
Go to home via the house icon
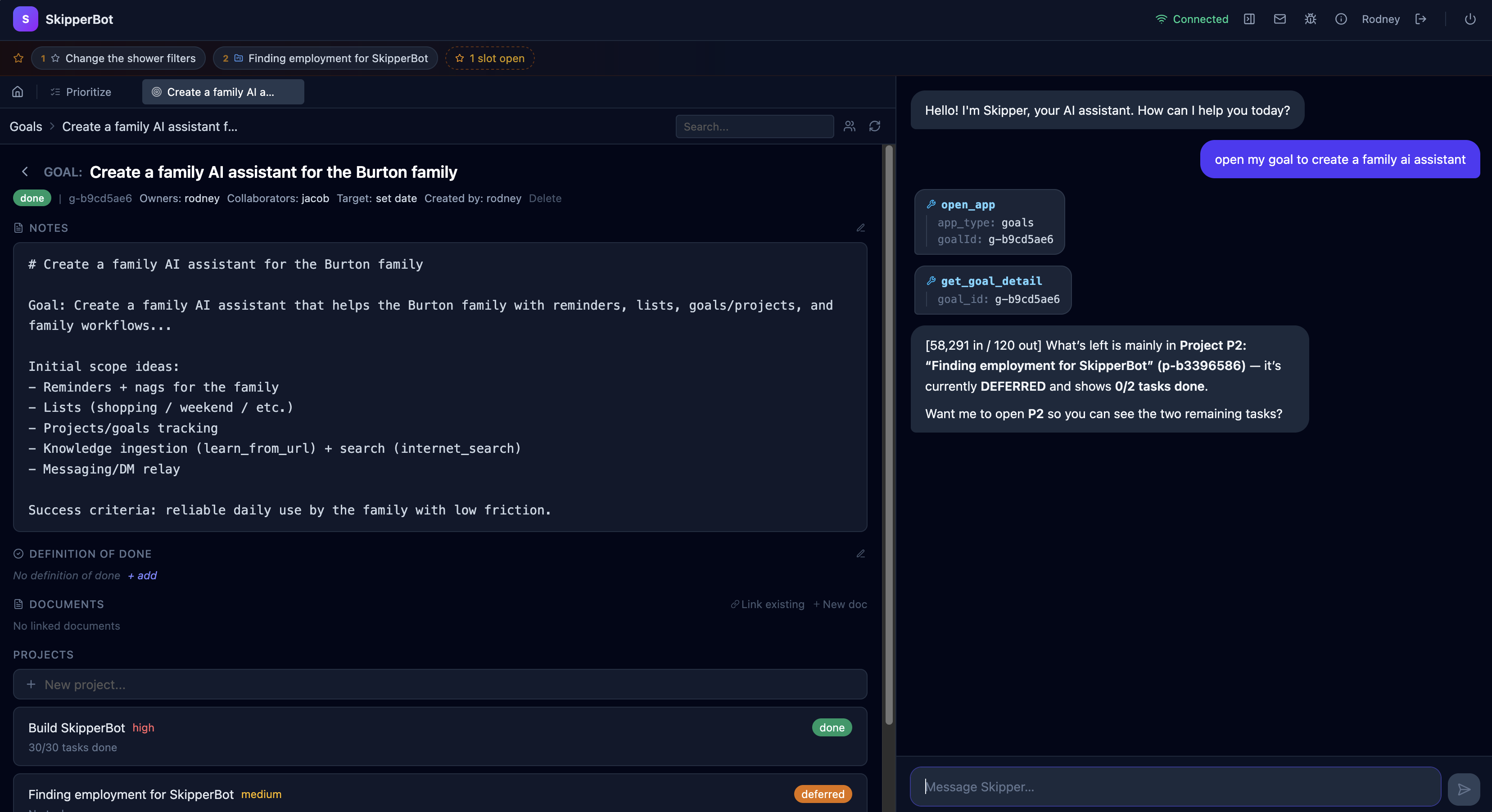point(18,91)
